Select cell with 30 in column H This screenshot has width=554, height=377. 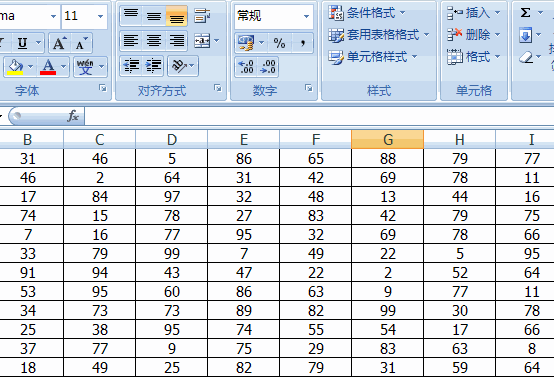460,311
